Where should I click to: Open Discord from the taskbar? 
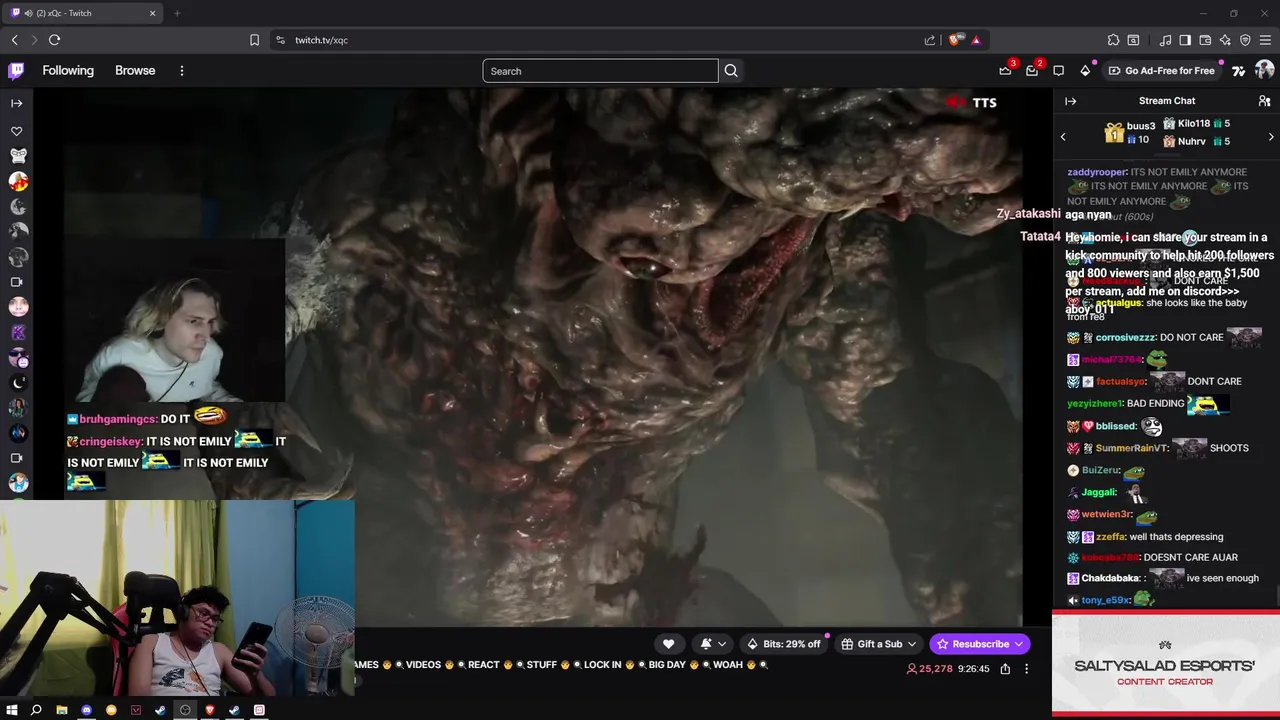pos(86,710)
